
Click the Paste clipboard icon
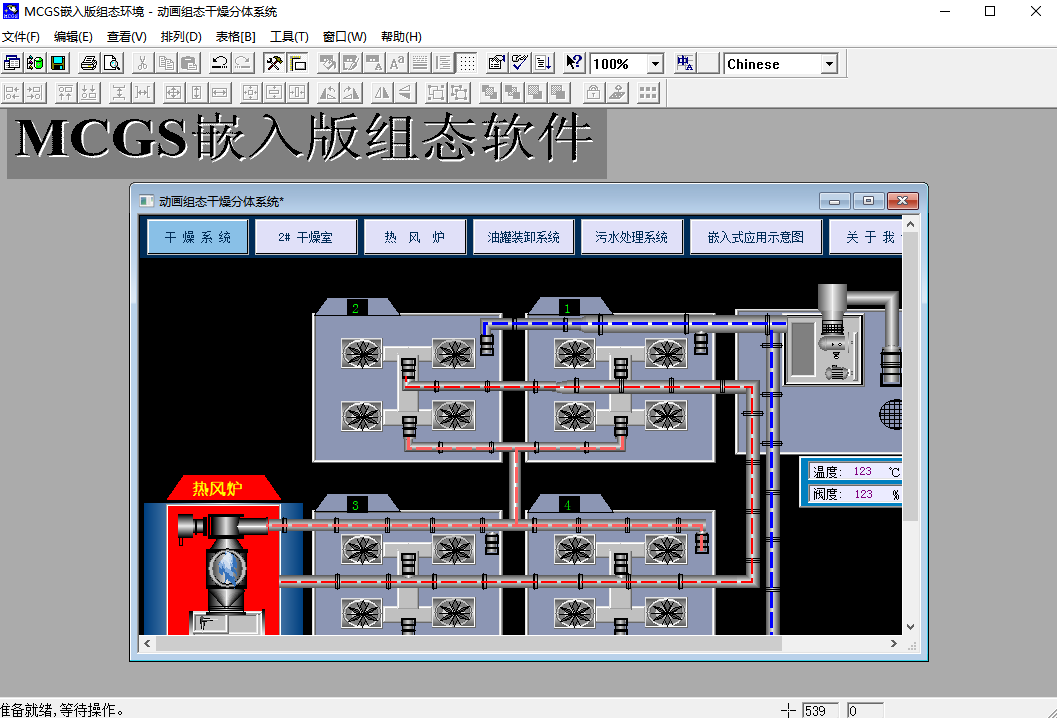coord(189,63)
